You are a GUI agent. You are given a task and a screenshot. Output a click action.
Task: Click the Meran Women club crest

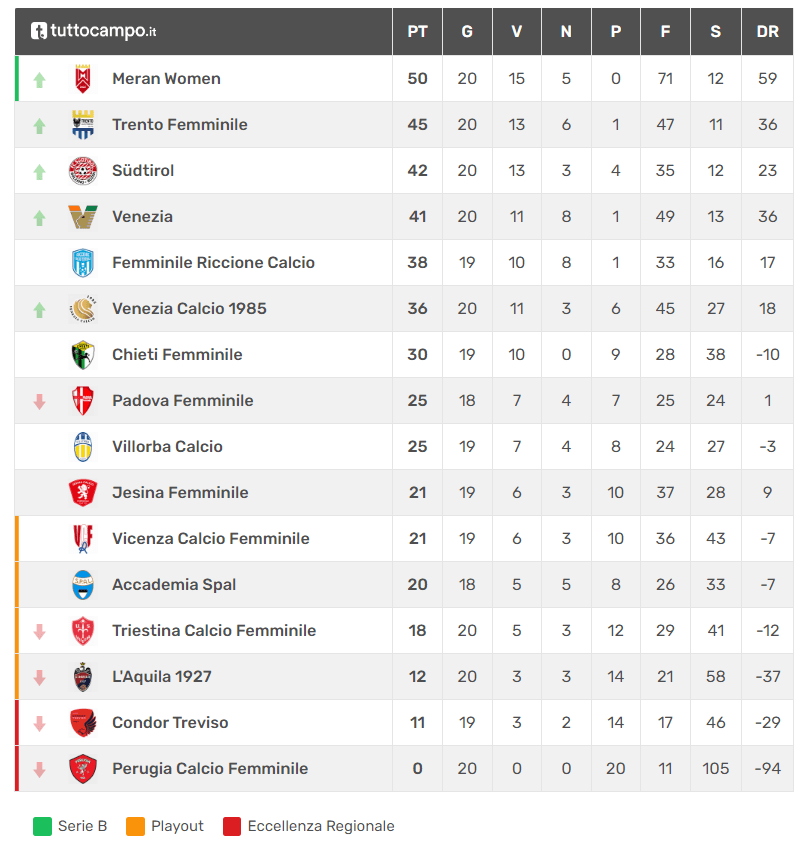(83, 79)
